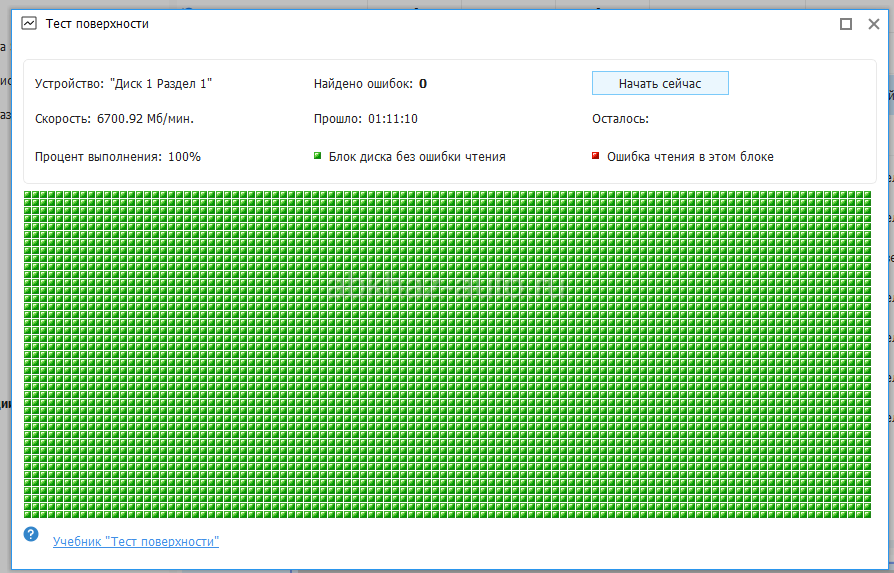
Task: Click the "Тест поверхности" title bar text
Action: tap(97, 23)
